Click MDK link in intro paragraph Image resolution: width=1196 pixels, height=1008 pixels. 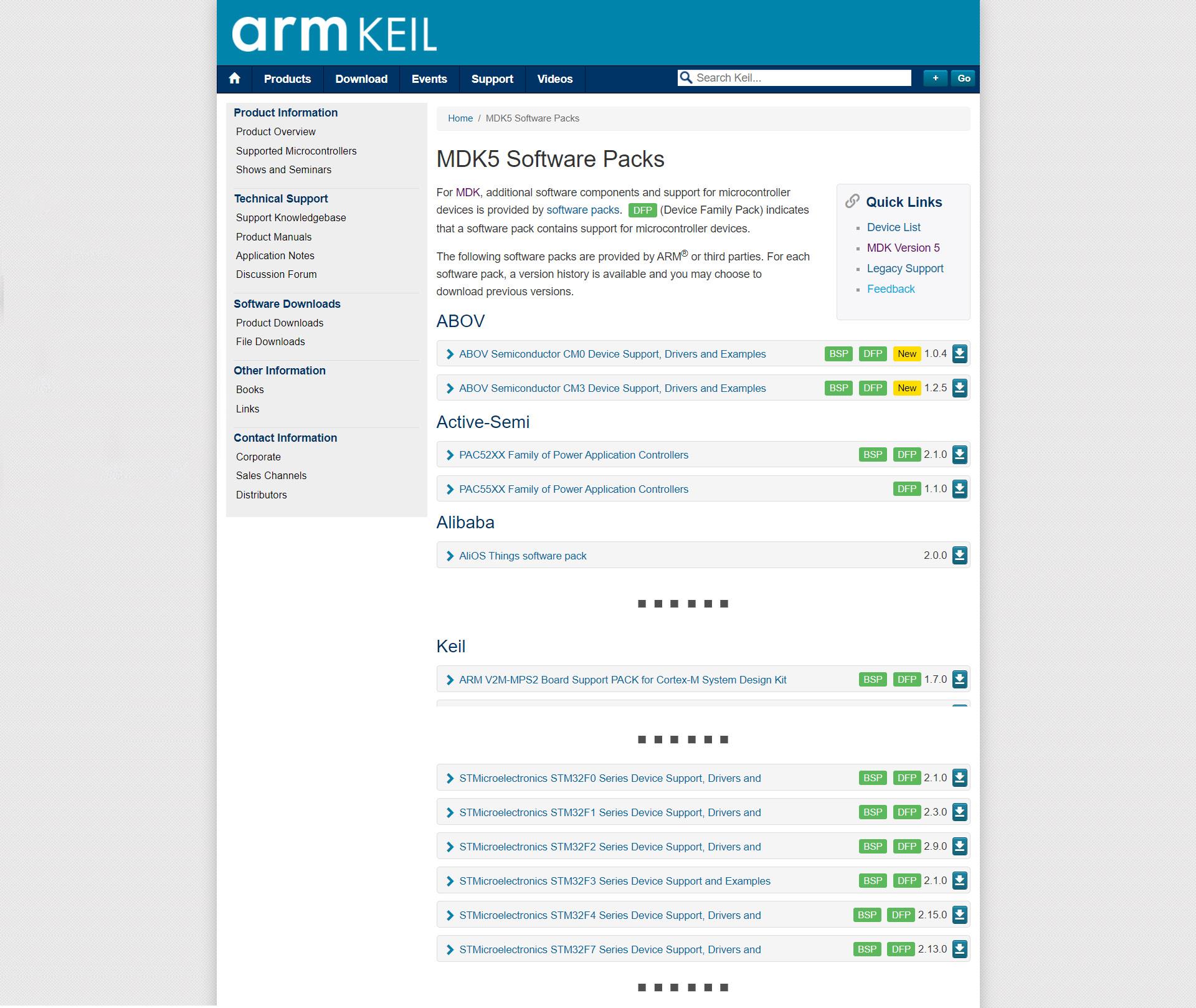[468, 193]
